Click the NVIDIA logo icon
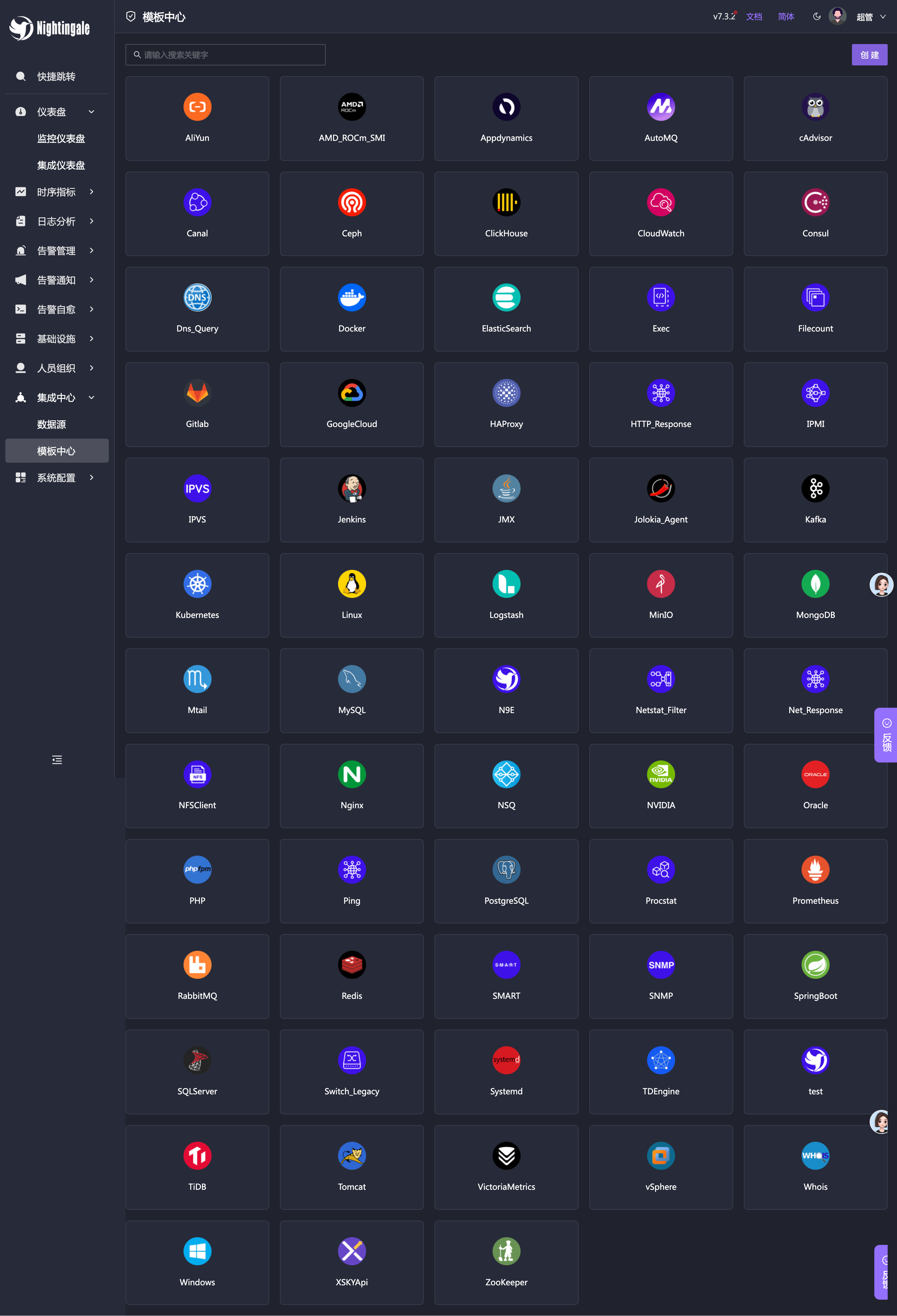The height and width of the screenshot is (1316, 897). [x=660, y=774]
